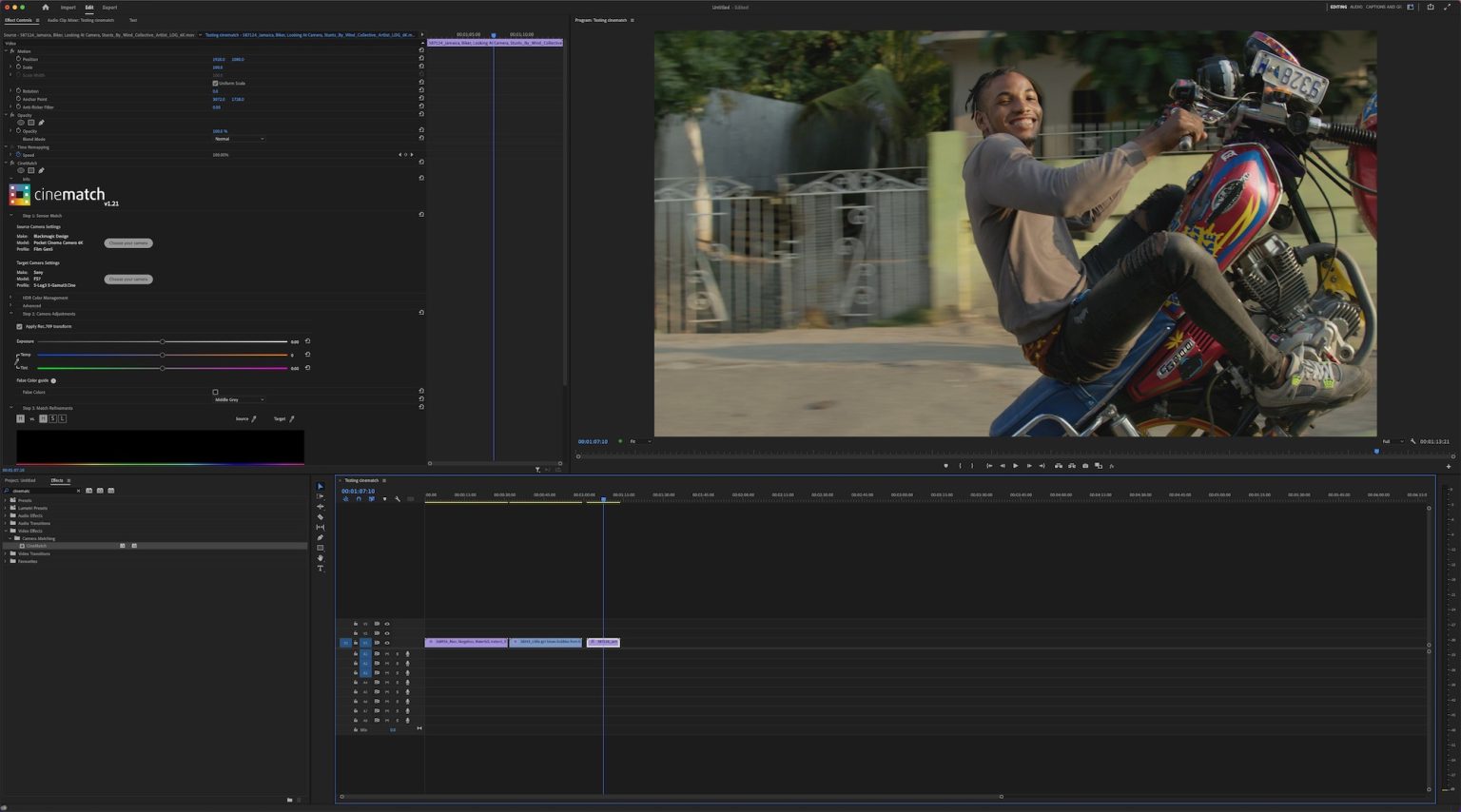Collapse the Video Effects folder
The width and height of the screenshot is (1461, 812).
click(x=5, y=531)
